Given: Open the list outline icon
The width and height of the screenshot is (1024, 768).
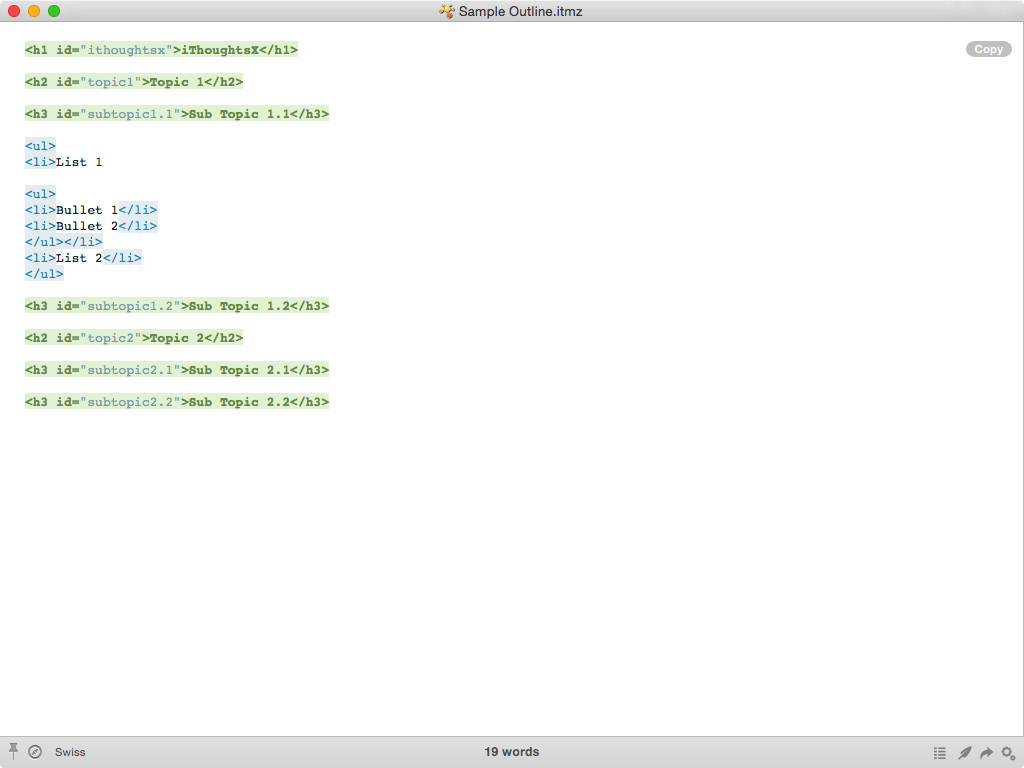Looking at the screenshot, I should pyautogui.click(x=940, y=753).
